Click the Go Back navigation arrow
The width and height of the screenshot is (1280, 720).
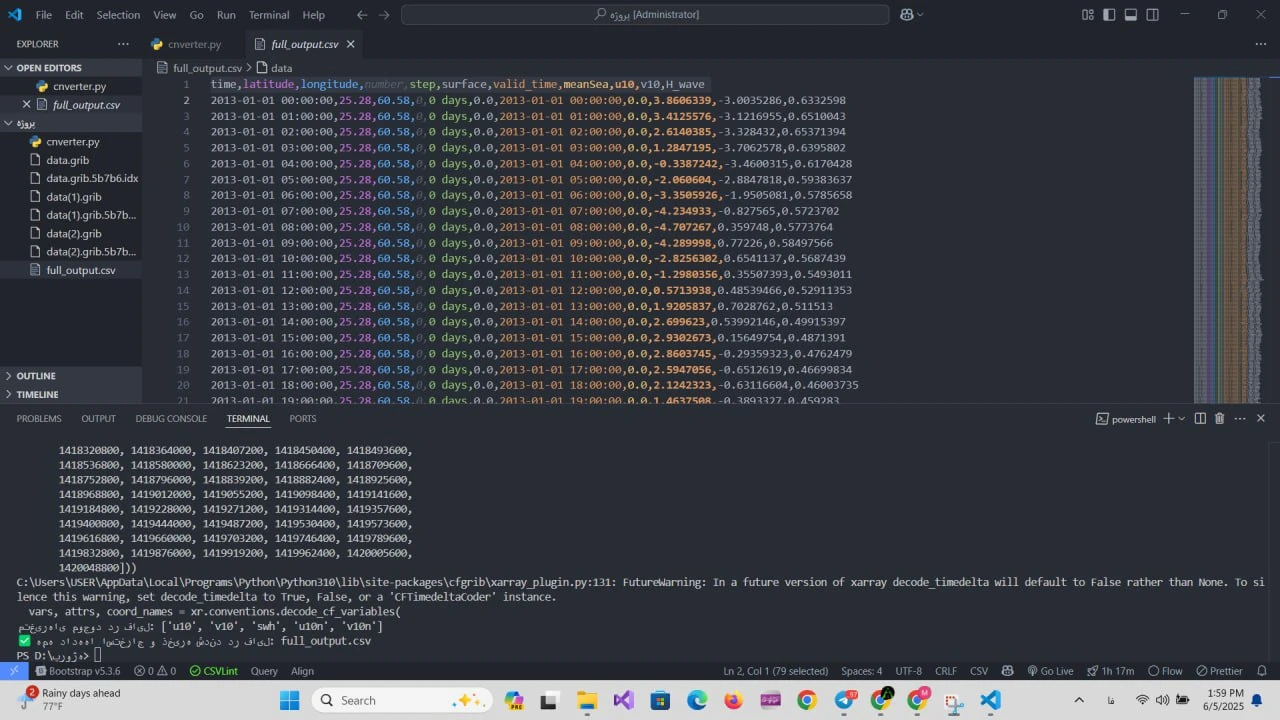(x=362, y=15)
